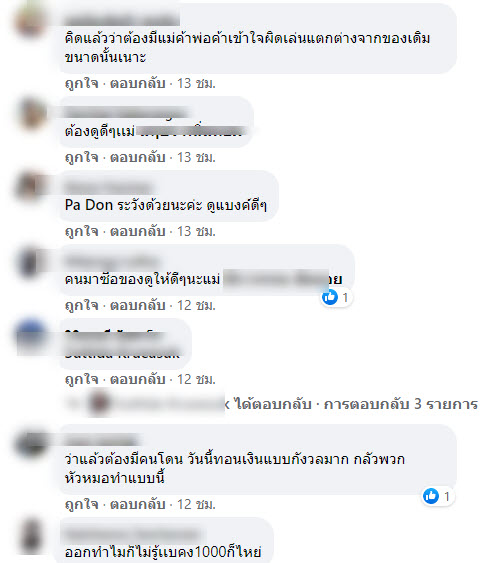Open the blurred author name of the top comment

point(122,19)
